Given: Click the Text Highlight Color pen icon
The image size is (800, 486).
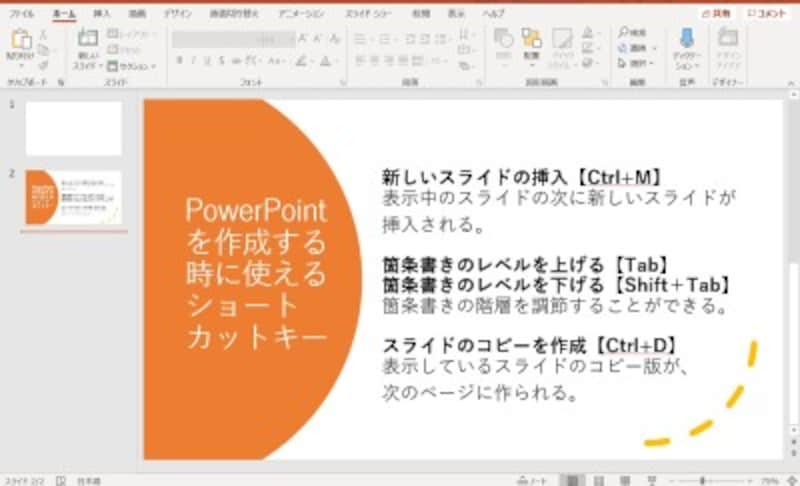Looking at the screenshot, I should (x=302, y=62).
